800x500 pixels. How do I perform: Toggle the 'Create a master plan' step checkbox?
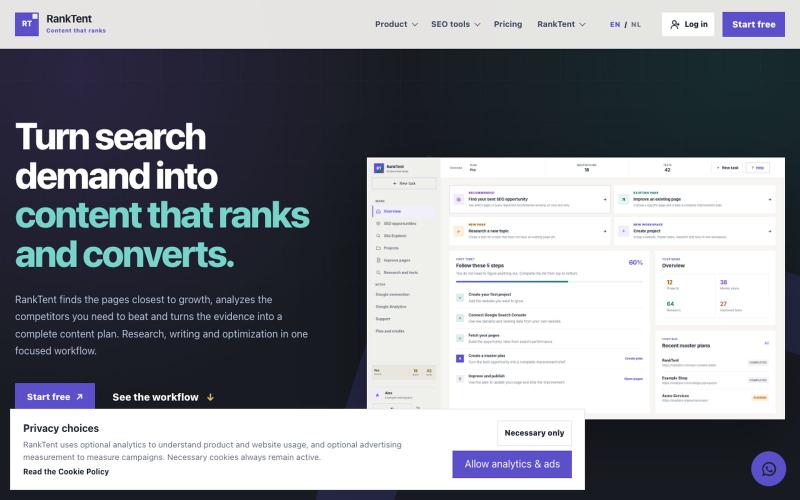tap(460, 359)
